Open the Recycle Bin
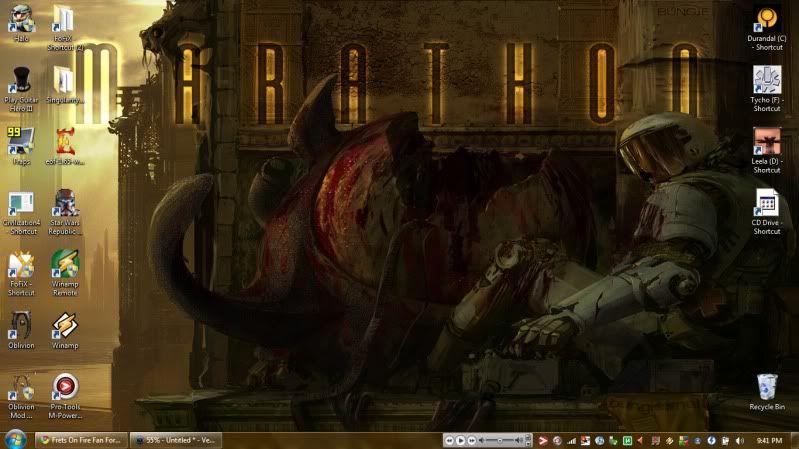Image resolution: width=799 pixels, height=449 pixels. (766, 392)
